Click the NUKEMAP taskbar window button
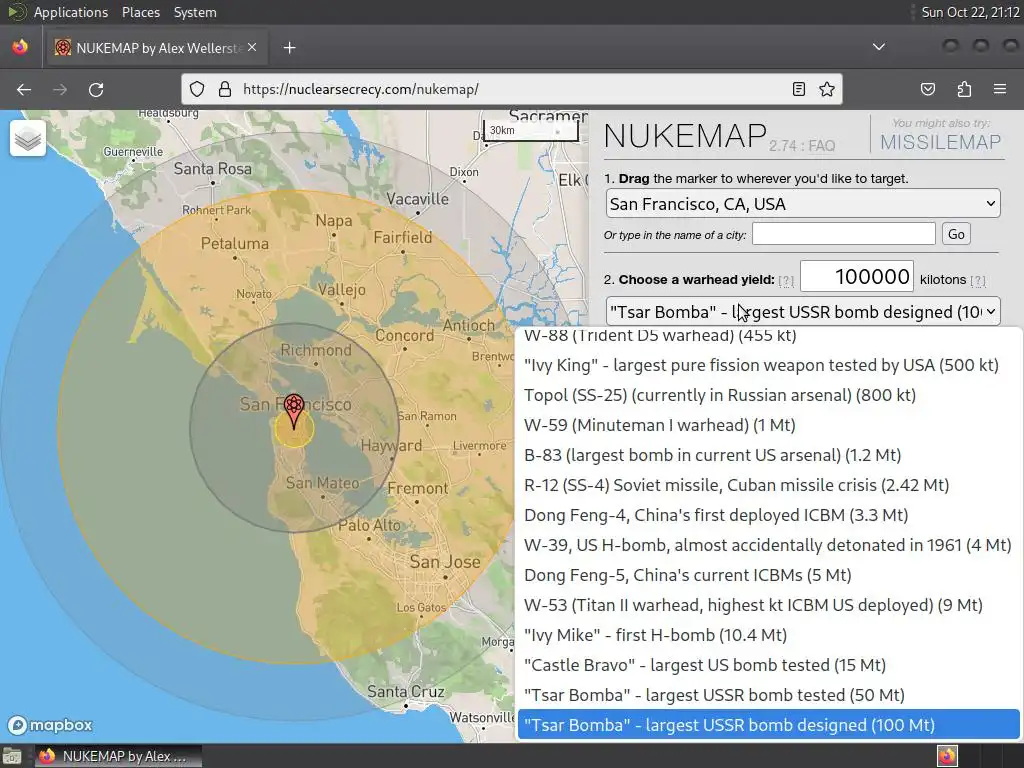Image resolution: width=1024 pixels, height=768 pixels. pyautogui.click(x=118, y=756)
